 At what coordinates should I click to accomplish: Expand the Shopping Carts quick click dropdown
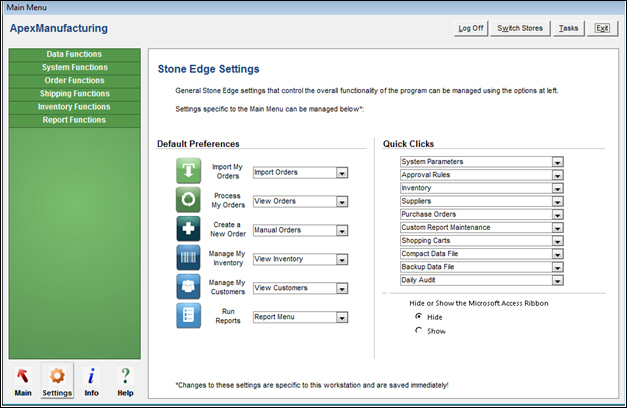tap(557, 241)
